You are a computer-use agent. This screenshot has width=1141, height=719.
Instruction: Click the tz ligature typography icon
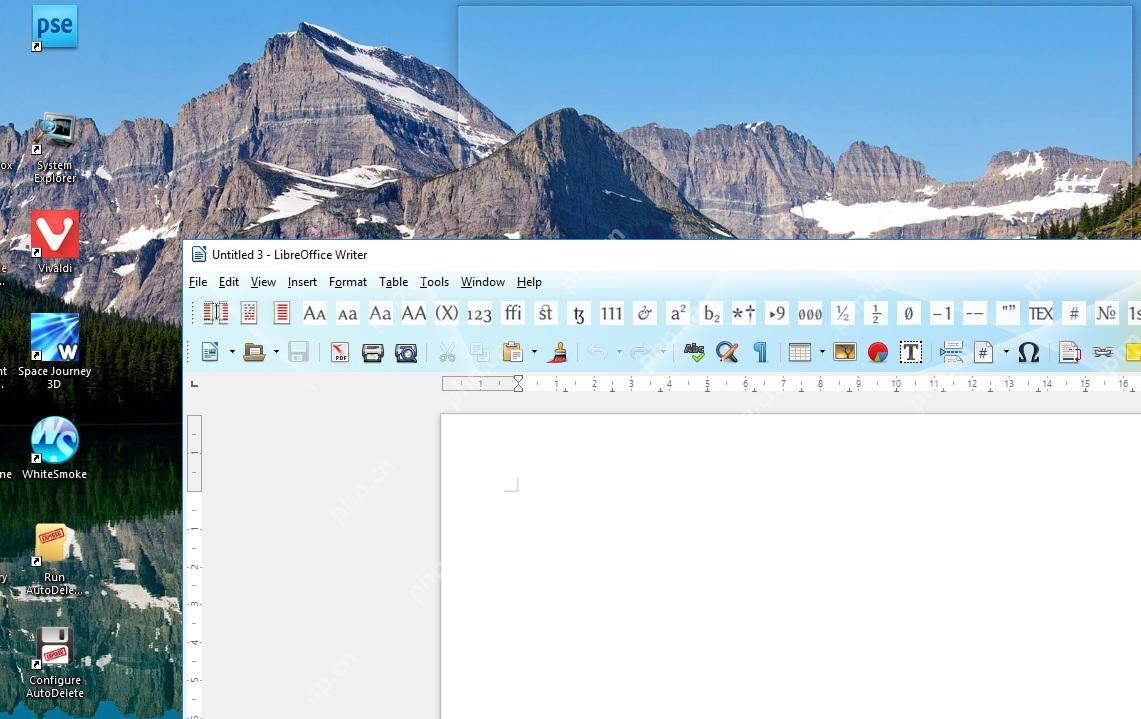pyautogui.click(x=579, y=314)
